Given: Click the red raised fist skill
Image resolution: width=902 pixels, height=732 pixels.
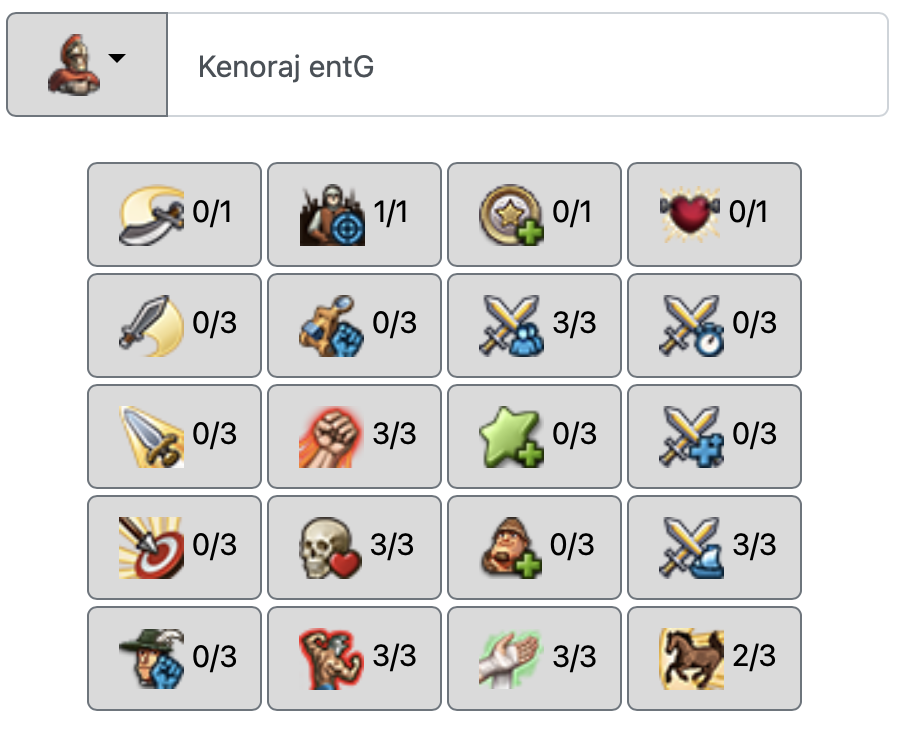Looking at the screenshot, I should coord(354,436).
